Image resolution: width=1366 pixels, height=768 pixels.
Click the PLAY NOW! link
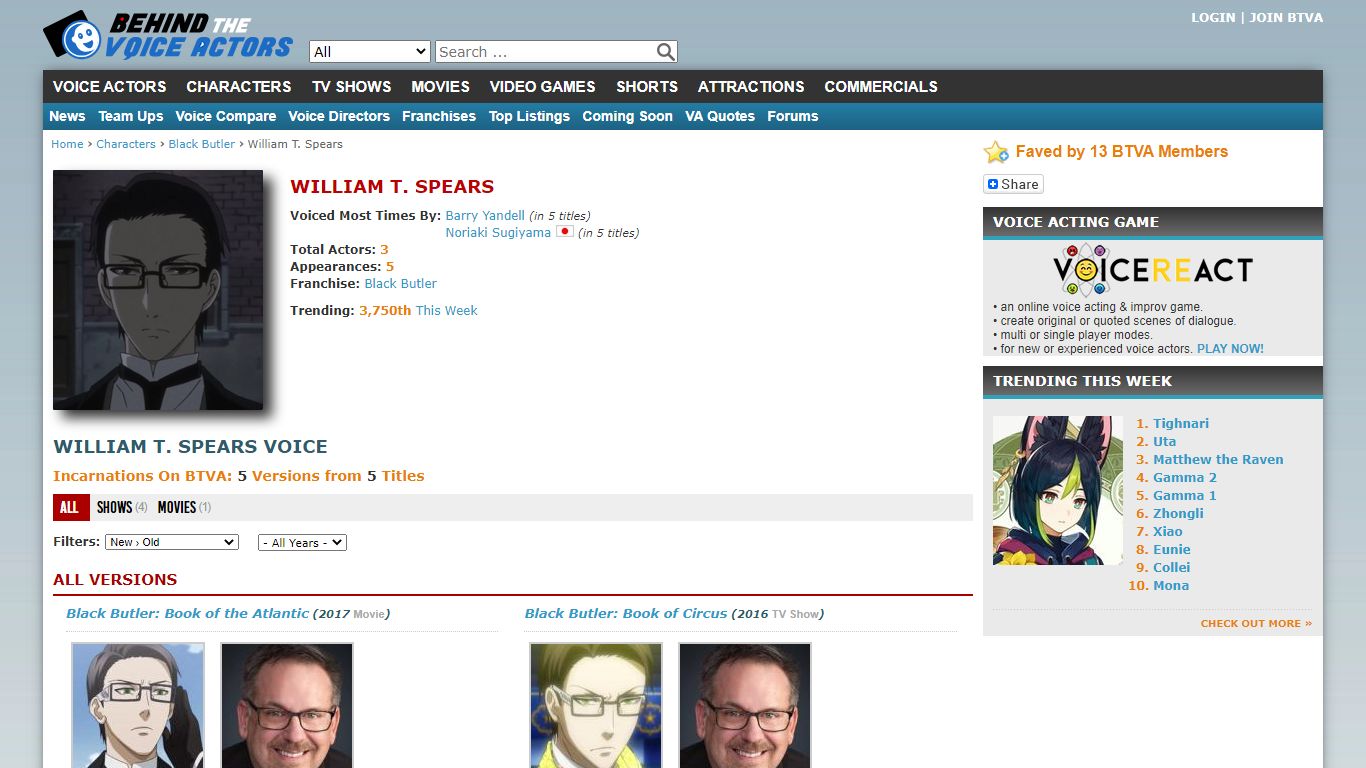pyautogui.click(x=1230, y=349)
